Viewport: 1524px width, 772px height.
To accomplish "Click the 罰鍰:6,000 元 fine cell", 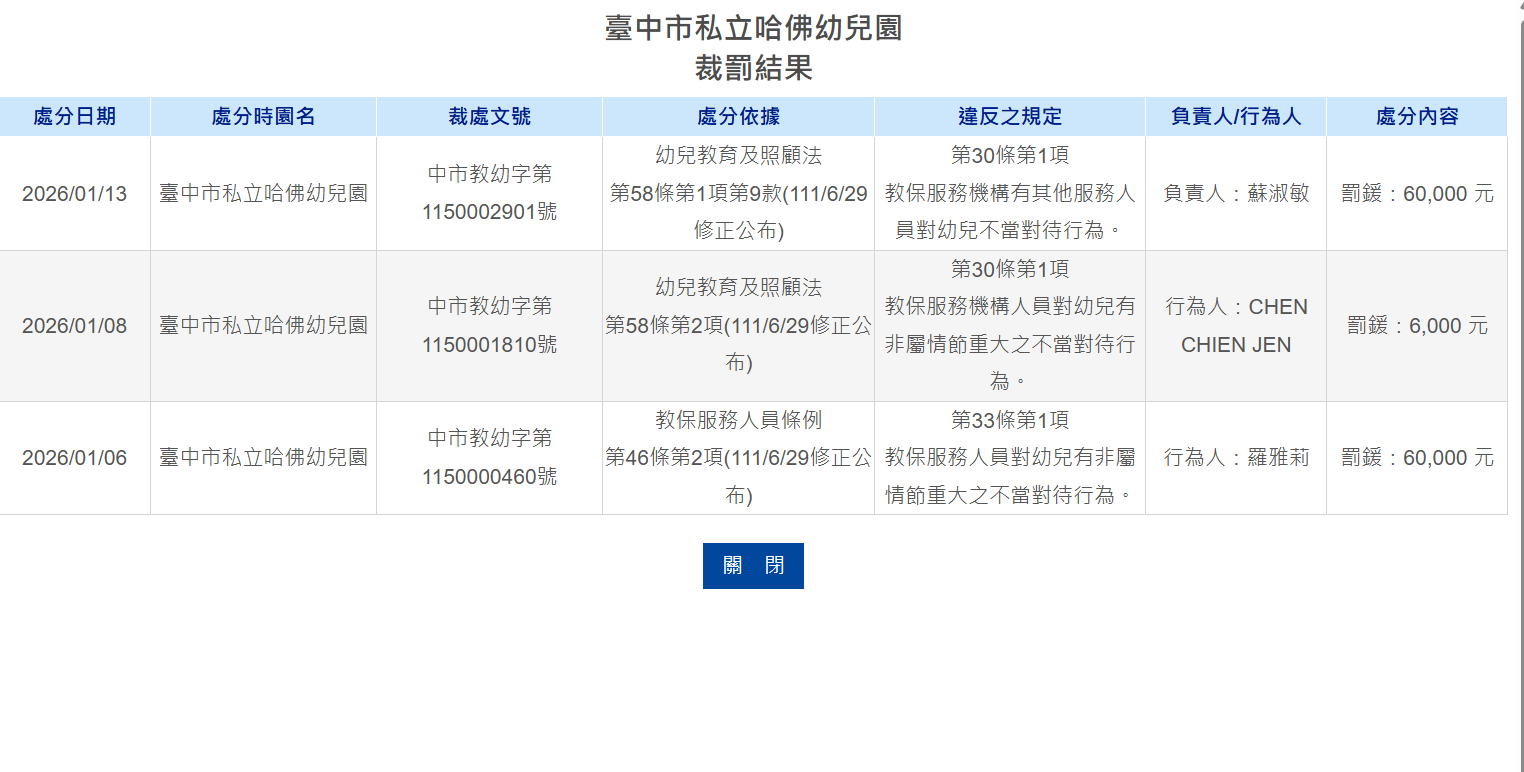I will pos(1417,326).
